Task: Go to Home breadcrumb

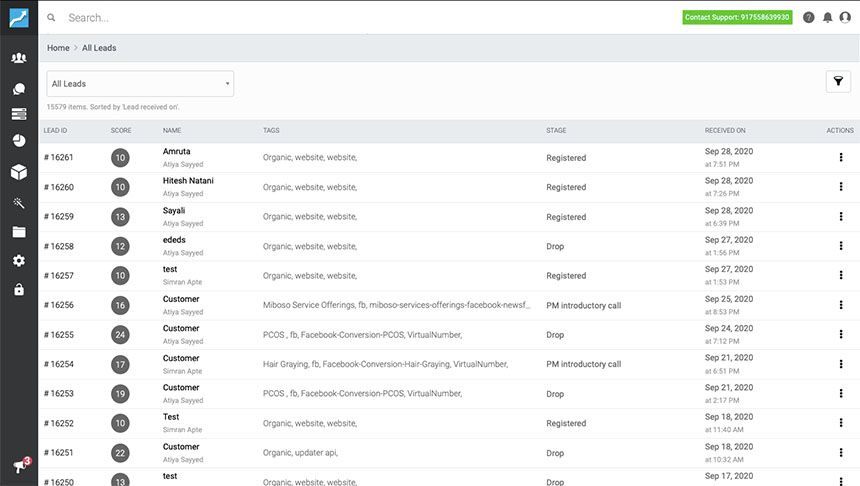Action: click(58, 48)
